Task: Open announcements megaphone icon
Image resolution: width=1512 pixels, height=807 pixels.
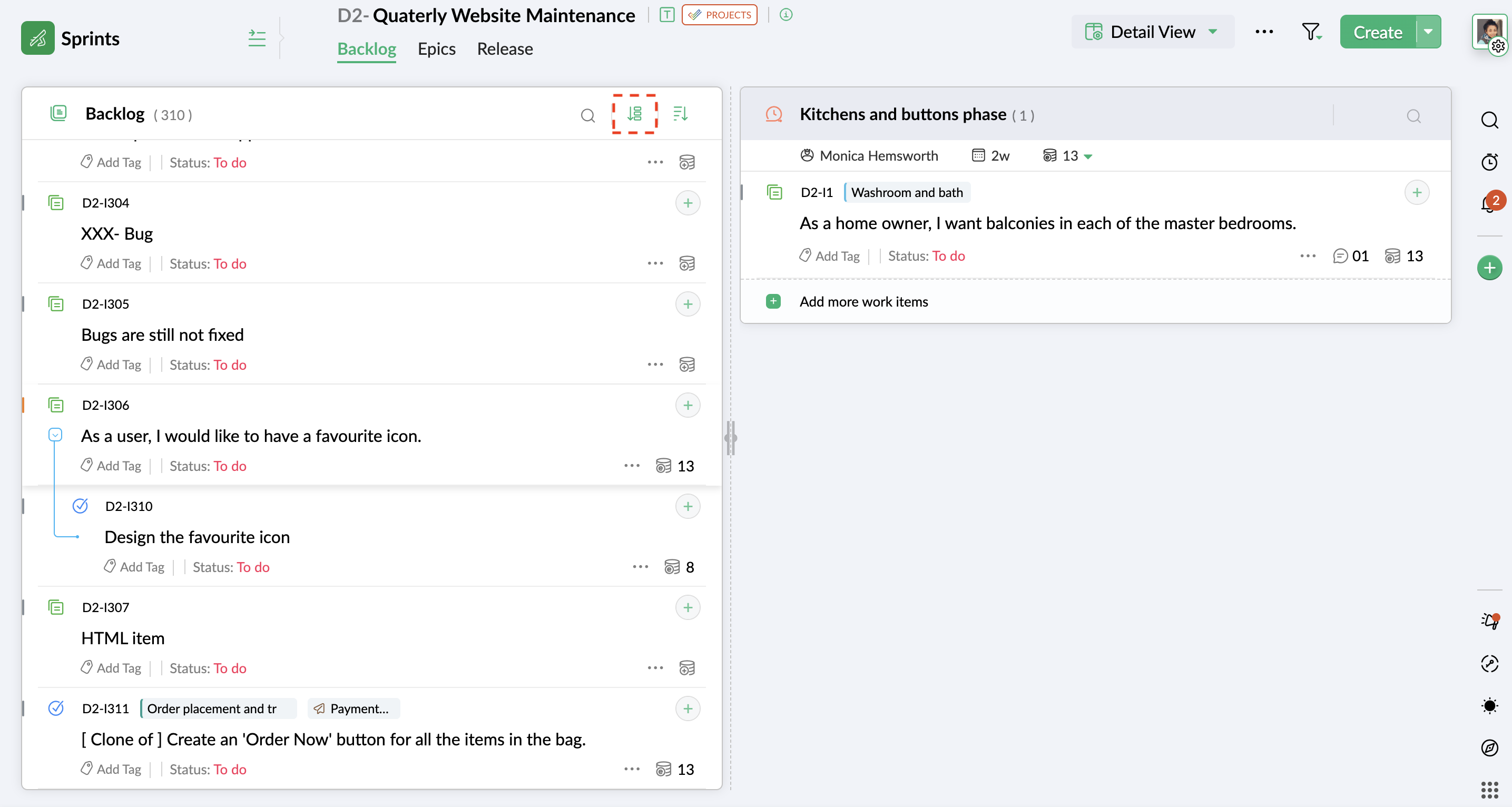Action: (x=1490, y=621)
